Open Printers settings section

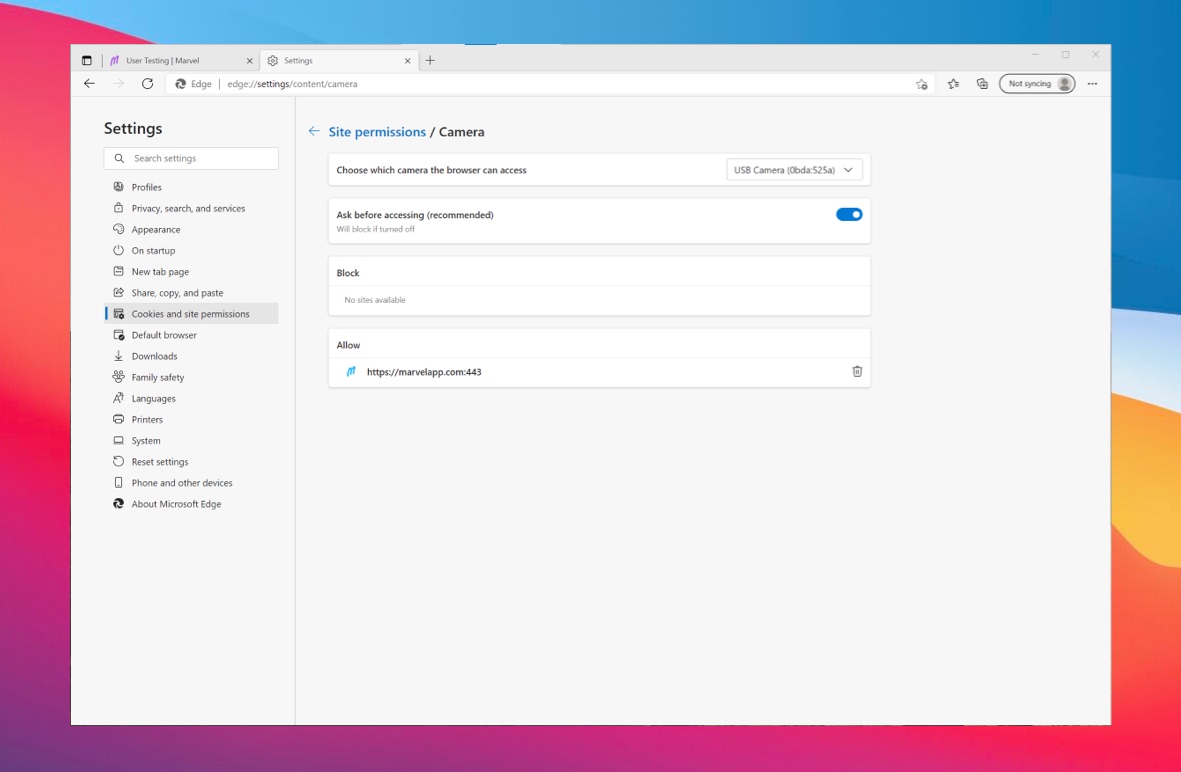coord(191,419)
